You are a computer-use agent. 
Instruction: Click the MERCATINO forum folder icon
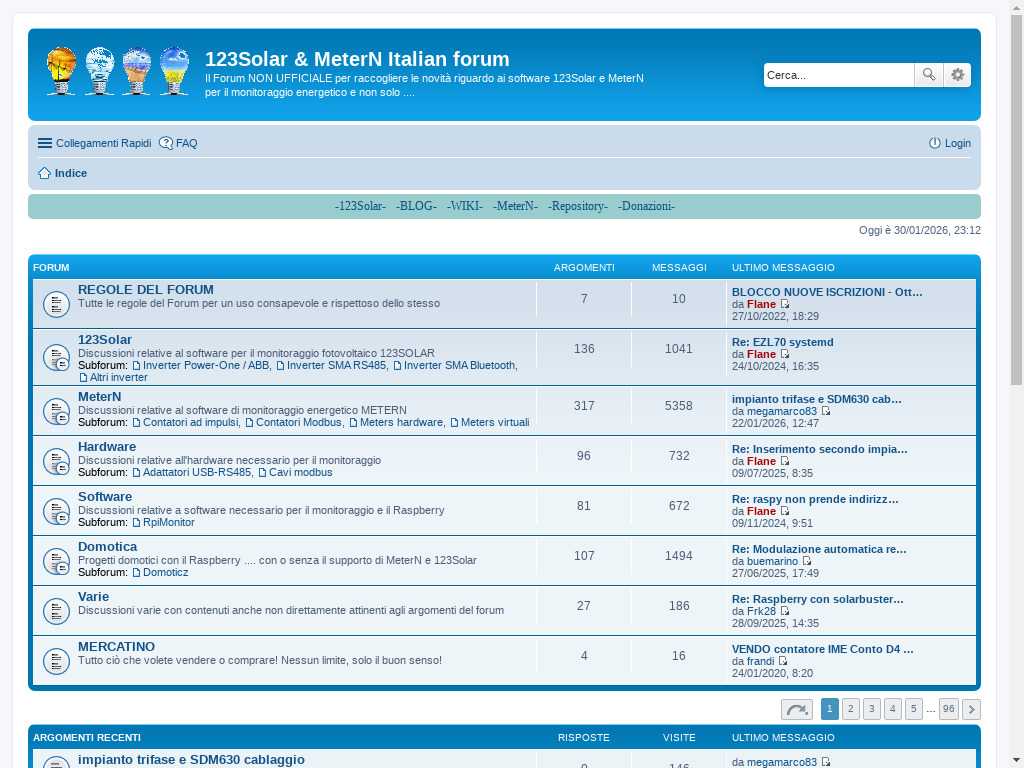tap(56, 661)
